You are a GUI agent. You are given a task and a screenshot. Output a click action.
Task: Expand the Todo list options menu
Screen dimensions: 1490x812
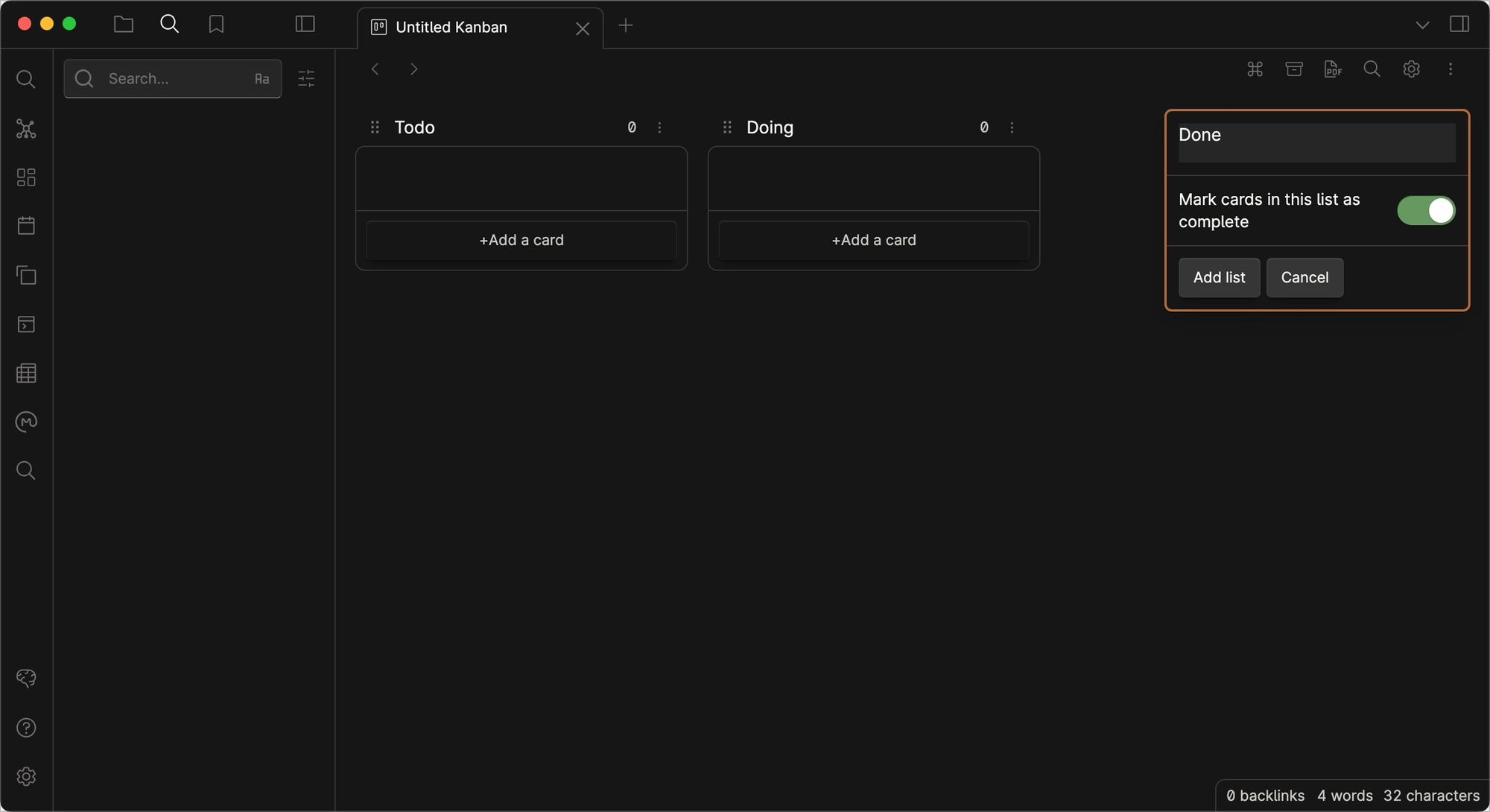(660, 128)
